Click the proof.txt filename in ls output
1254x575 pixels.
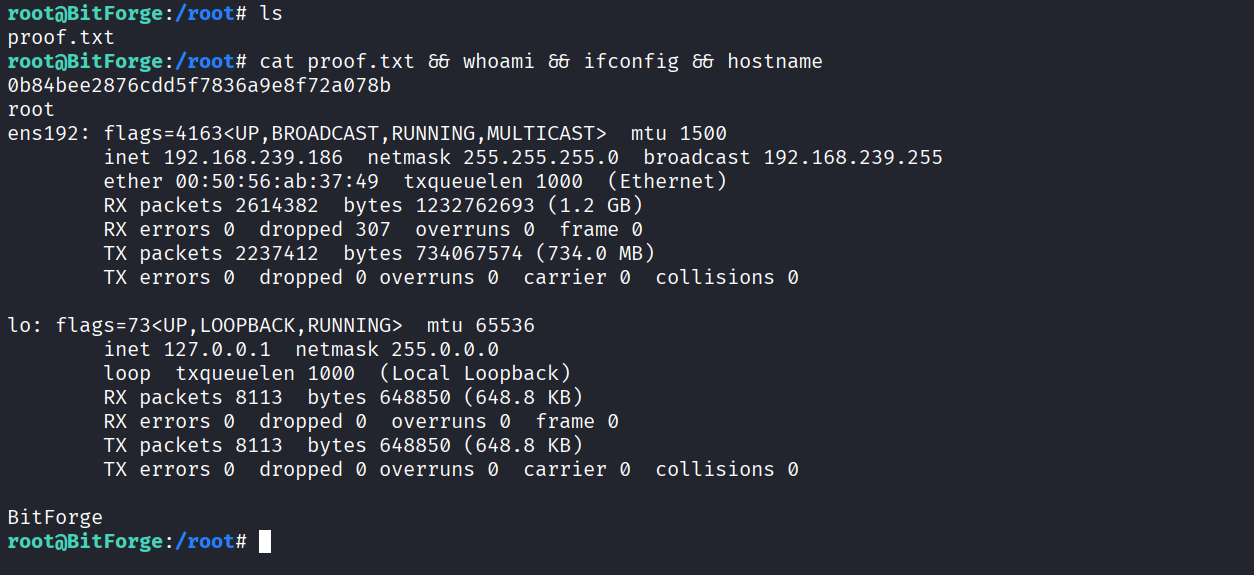(61, 38)
